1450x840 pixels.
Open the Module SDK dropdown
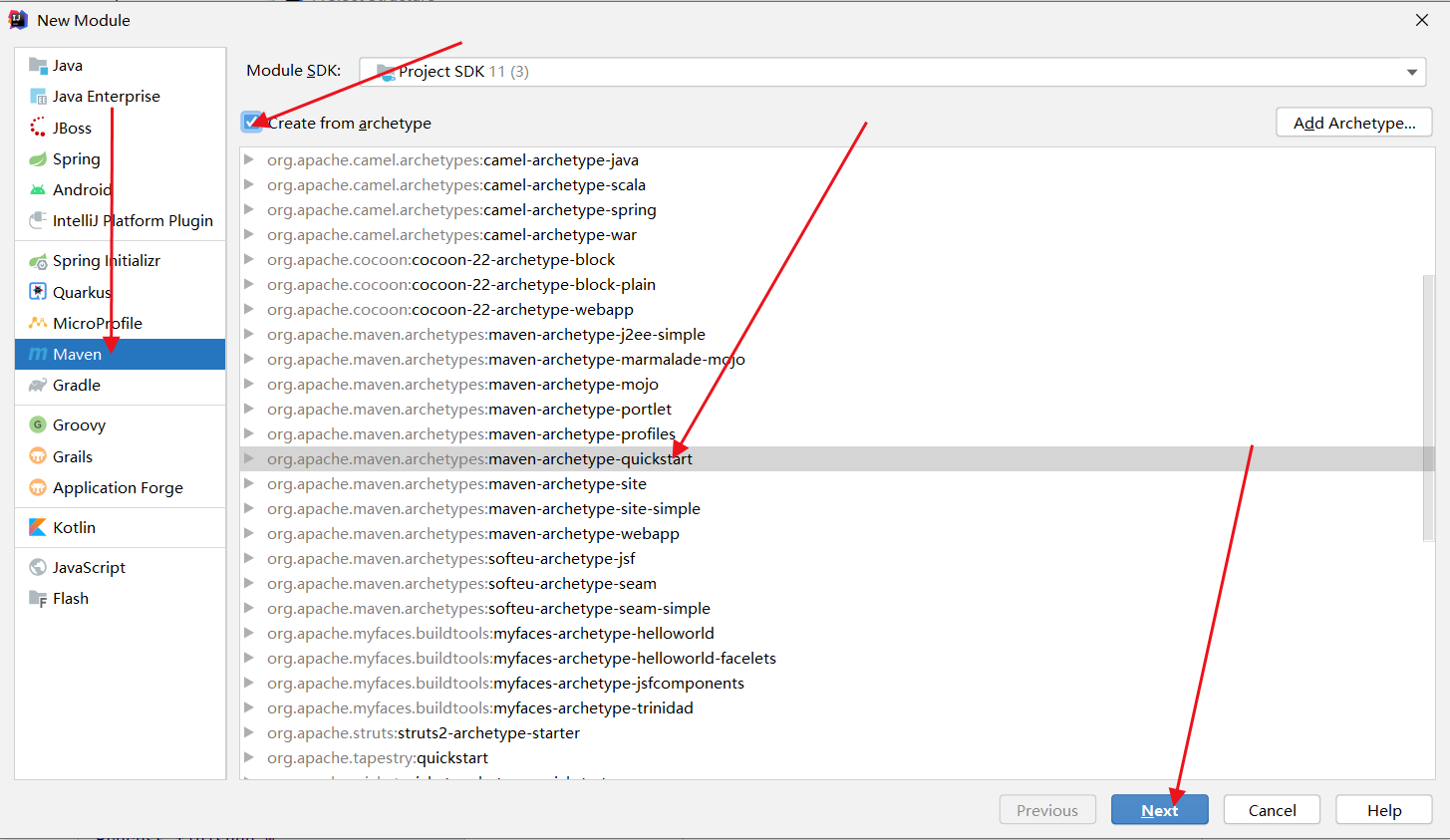[x=892, y=72]
